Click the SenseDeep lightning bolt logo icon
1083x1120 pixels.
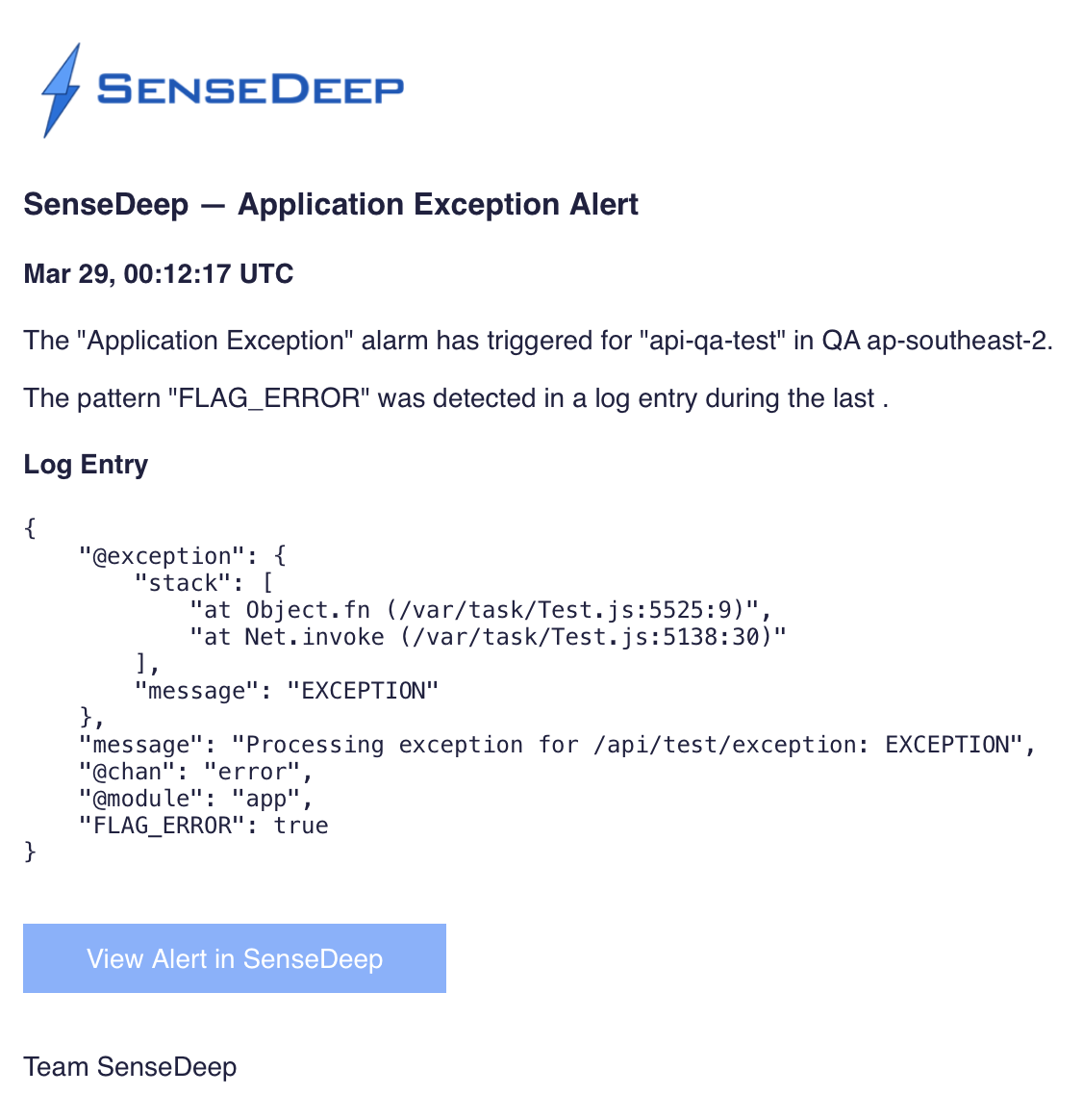62,90
